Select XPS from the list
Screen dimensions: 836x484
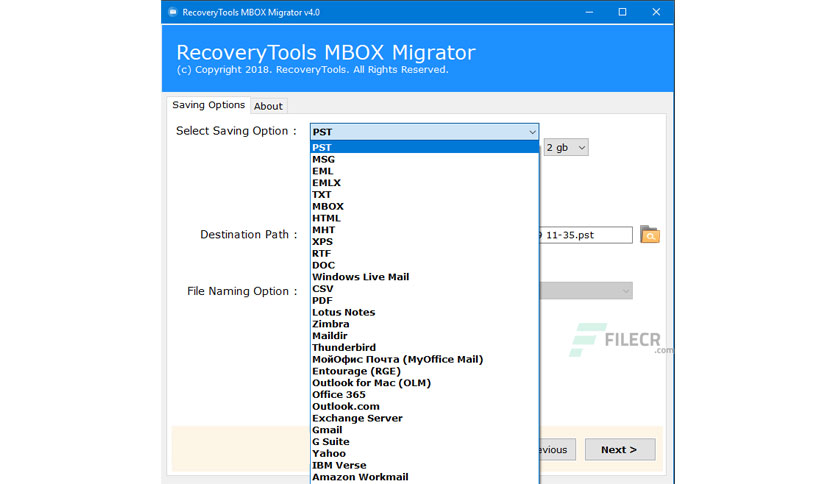point(424,241)
